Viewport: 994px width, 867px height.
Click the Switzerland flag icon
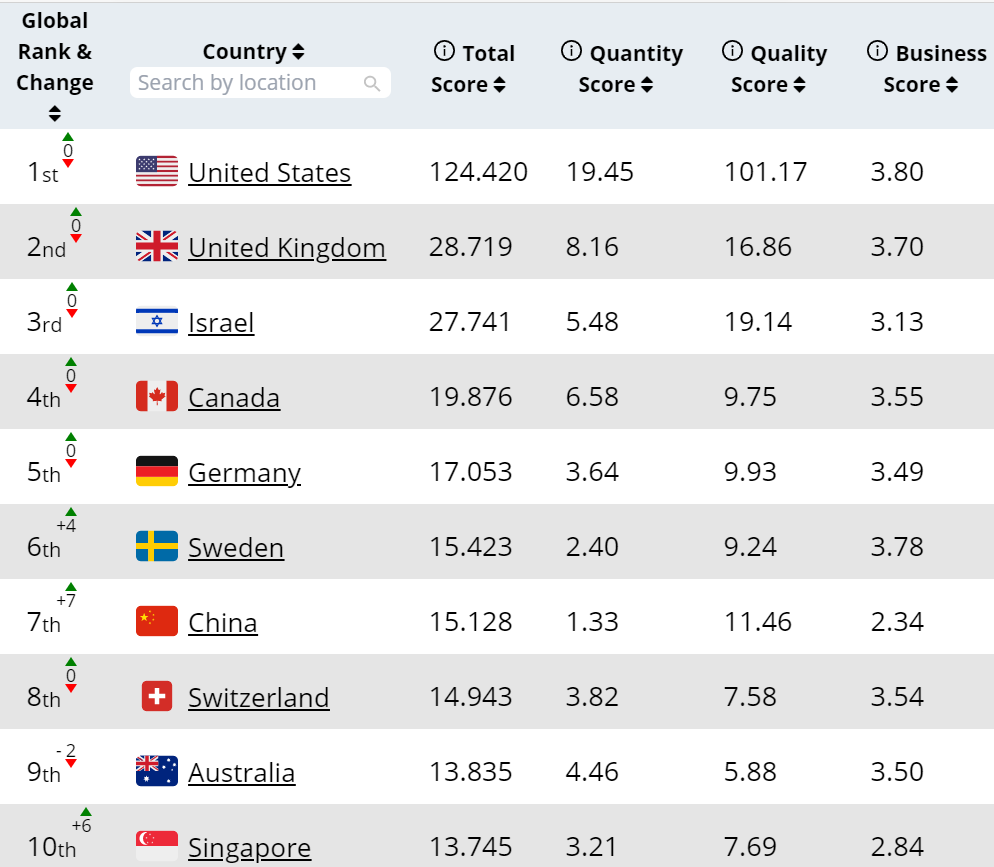click(157, 696)
